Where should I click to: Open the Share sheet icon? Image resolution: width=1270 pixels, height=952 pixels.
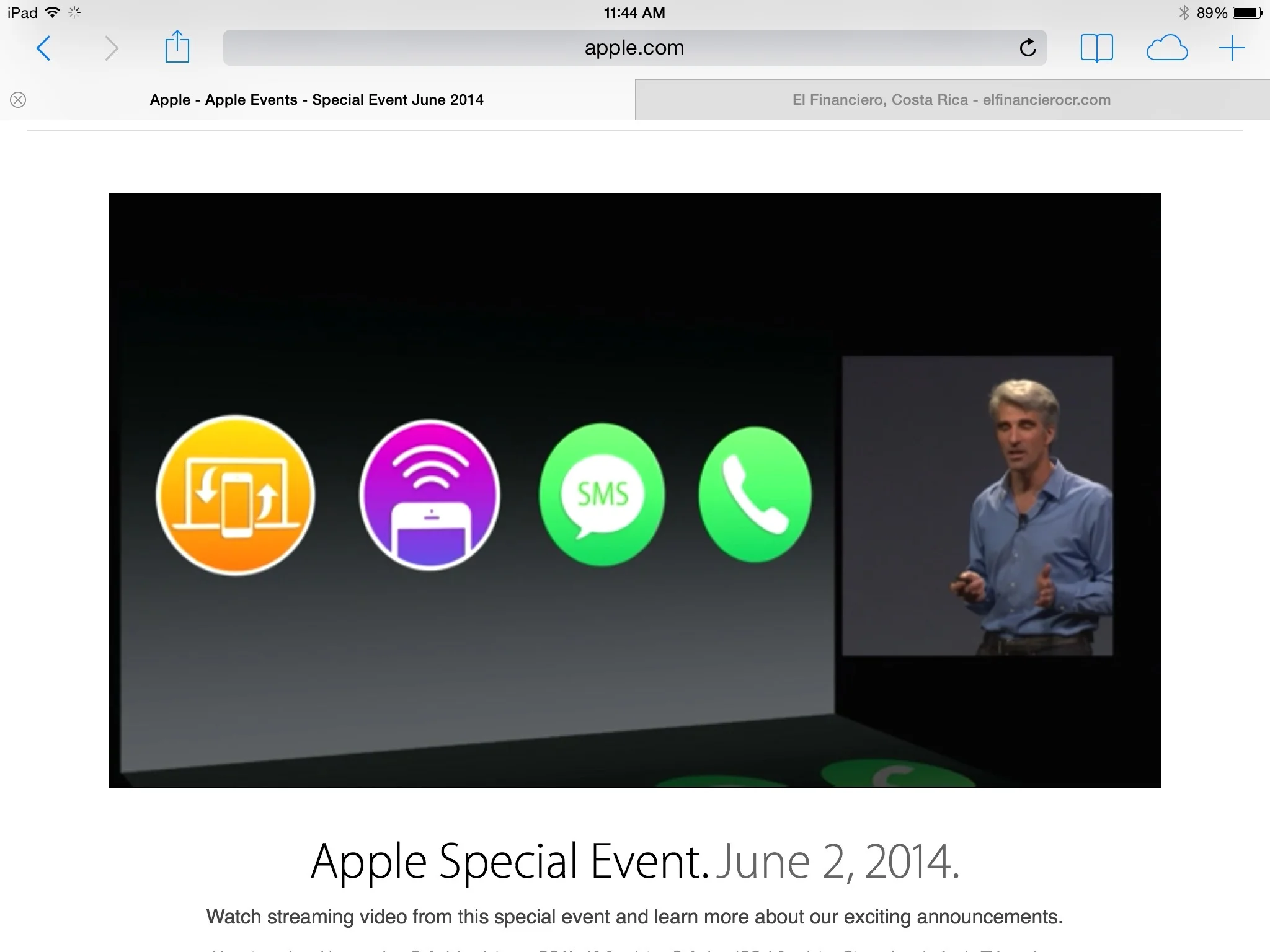pyautogui.click(x=177, y=46)
